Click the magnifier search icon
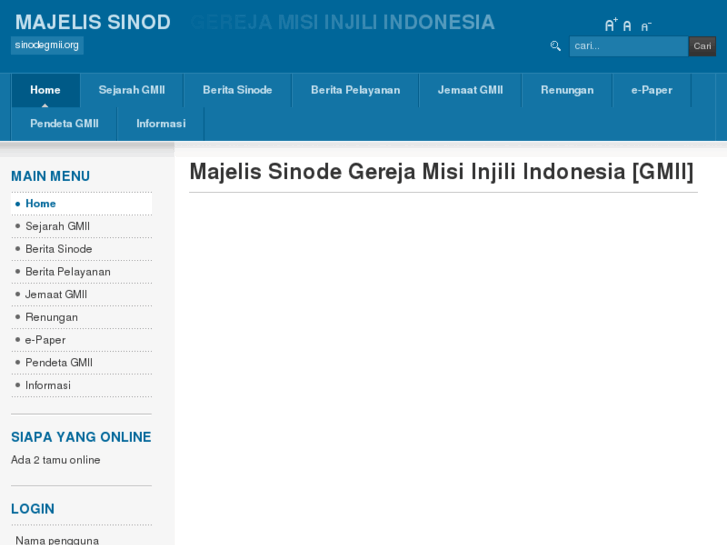This screenshot has height=545, width=727. point(555,46)
